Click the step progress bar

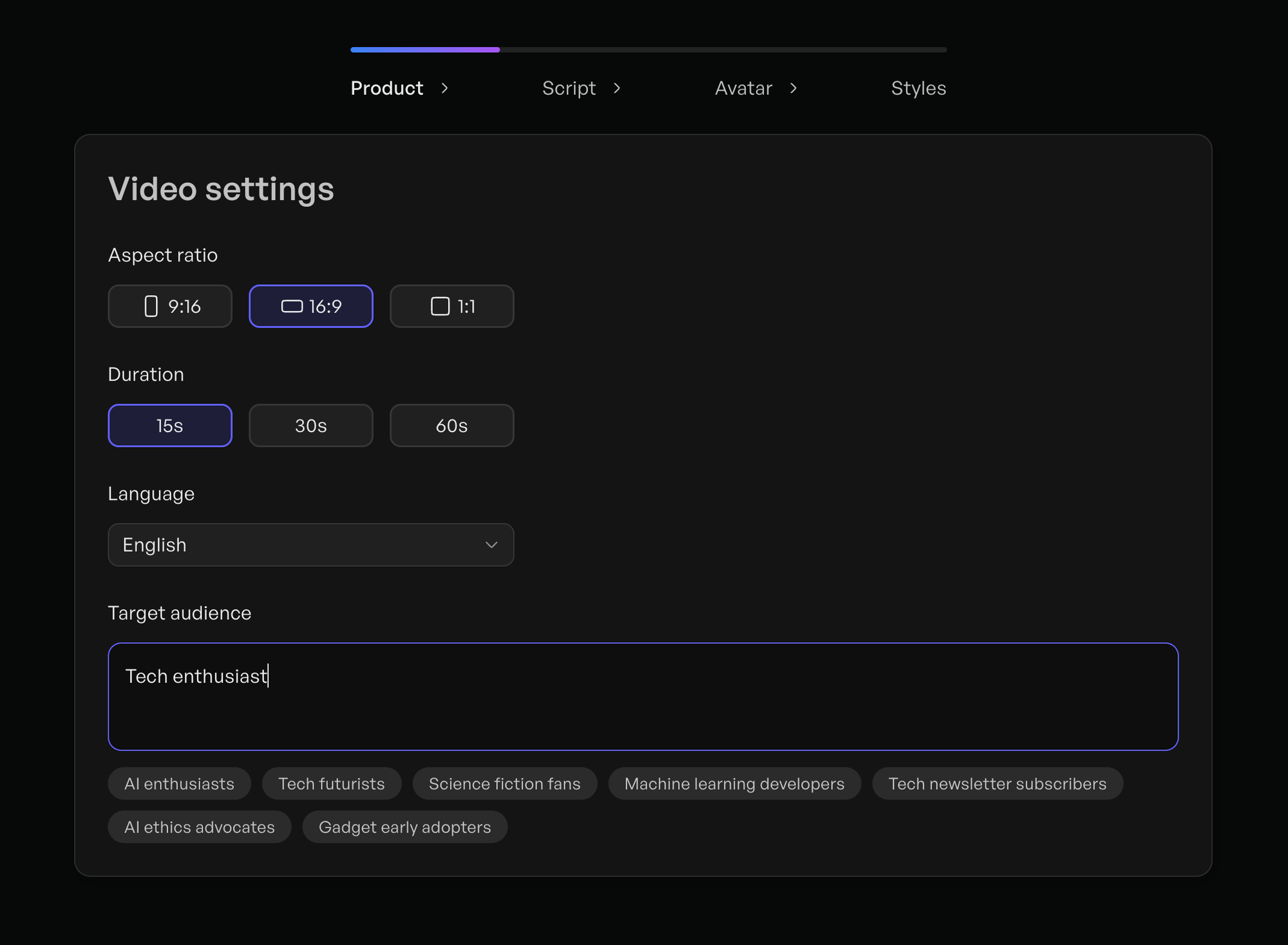[x=648, y=50]
